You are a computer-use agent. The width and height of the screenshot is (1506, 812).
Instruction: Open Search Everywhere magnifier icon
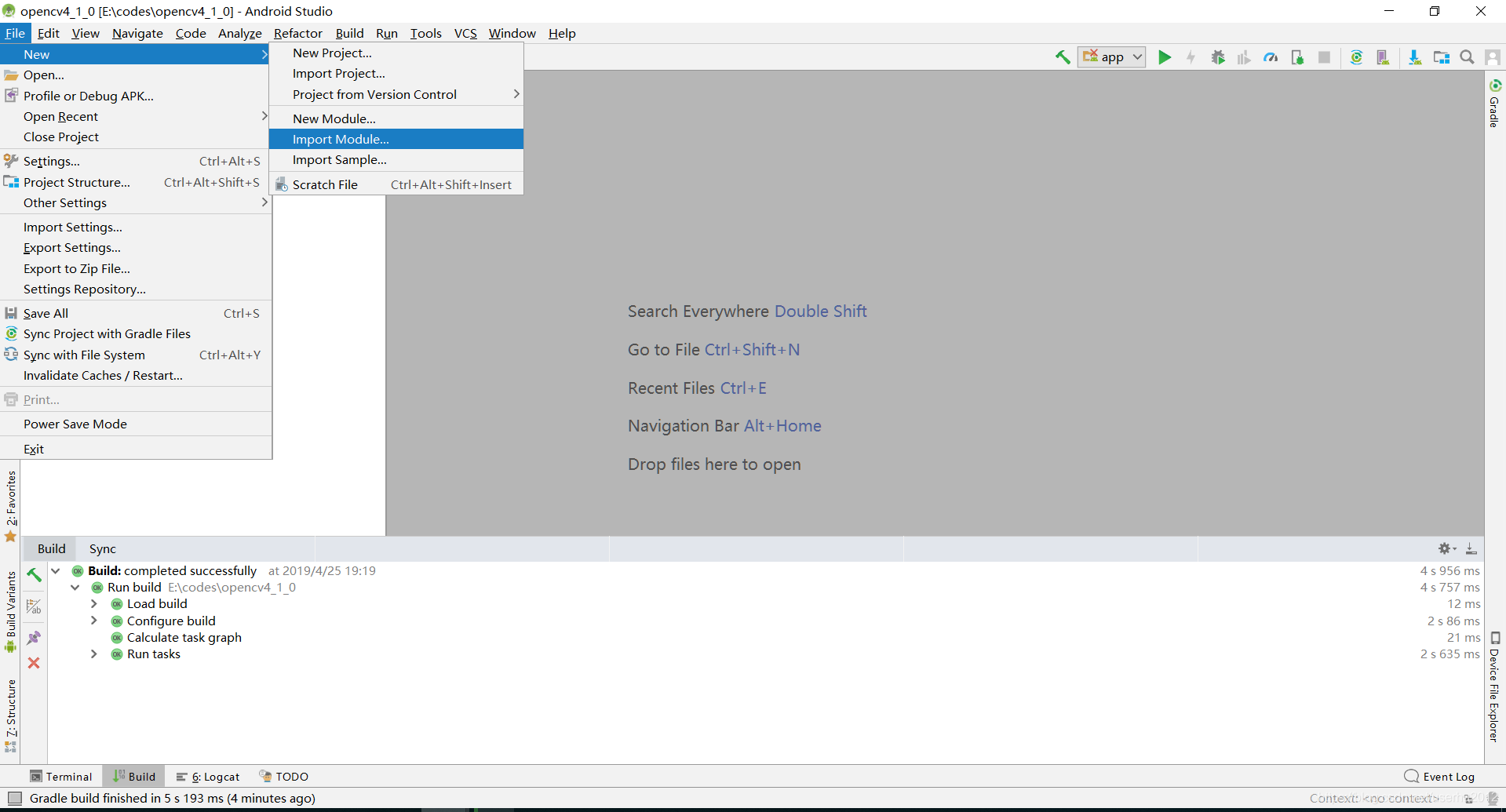(x=1466, y=56)
